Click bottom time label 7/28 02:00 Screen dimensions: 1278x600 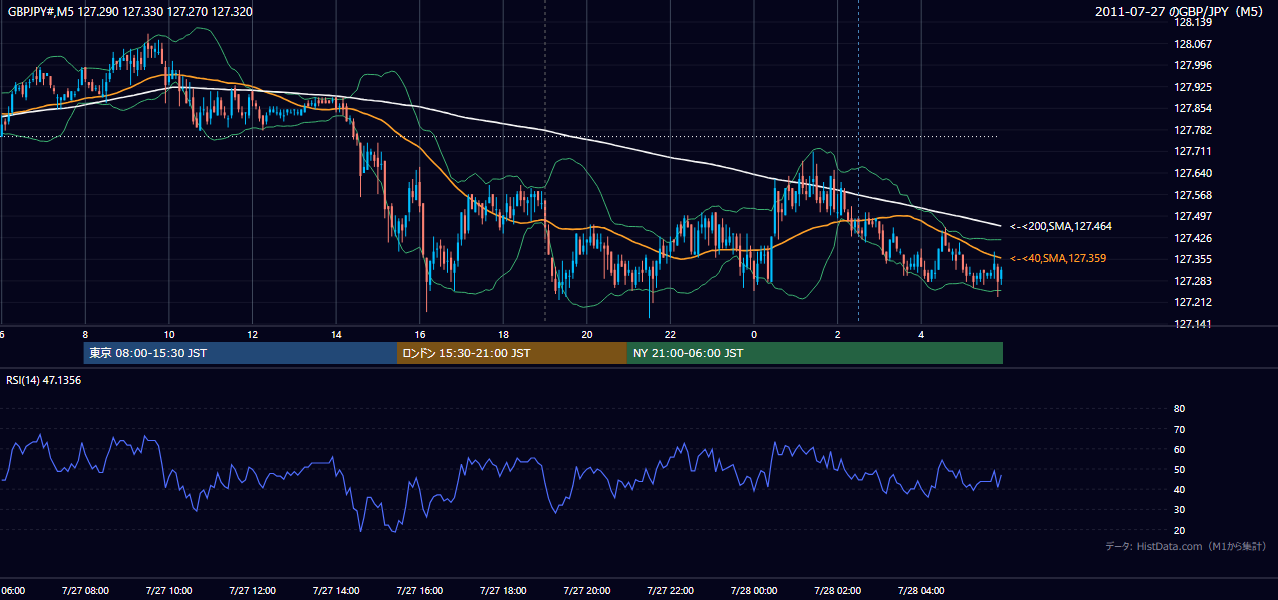838,591
